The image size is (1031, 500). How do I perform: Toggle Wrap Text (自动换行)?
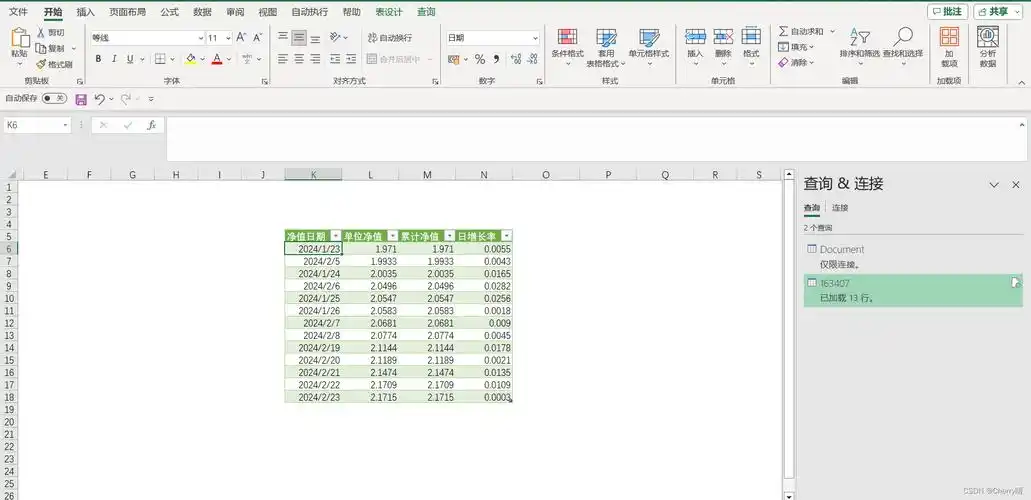pyautogui.click(x=390, y=38)
